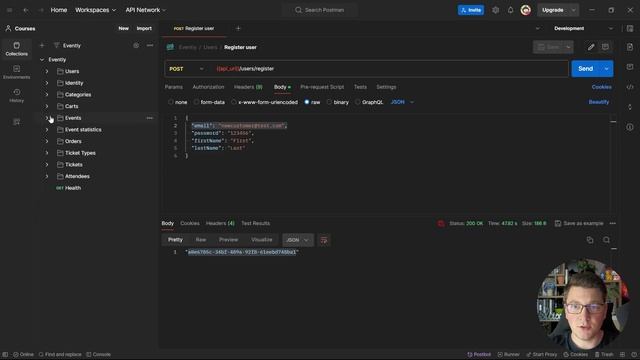Click the Upgrade button

tap(553, 10)
